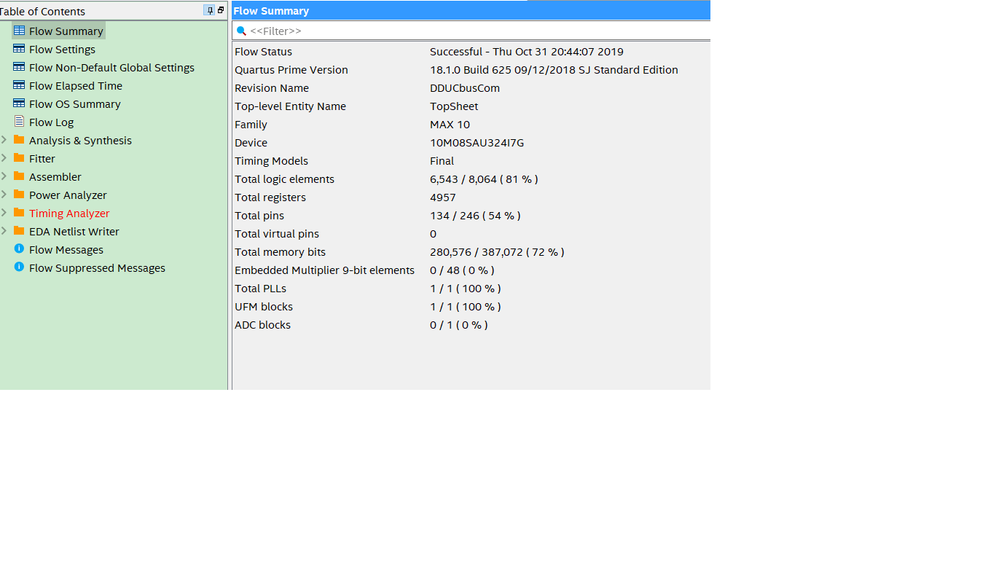Open Flow Suppressed Messages
The width and height of the screenshot is (999, 564).
click(x=97, y=268)
